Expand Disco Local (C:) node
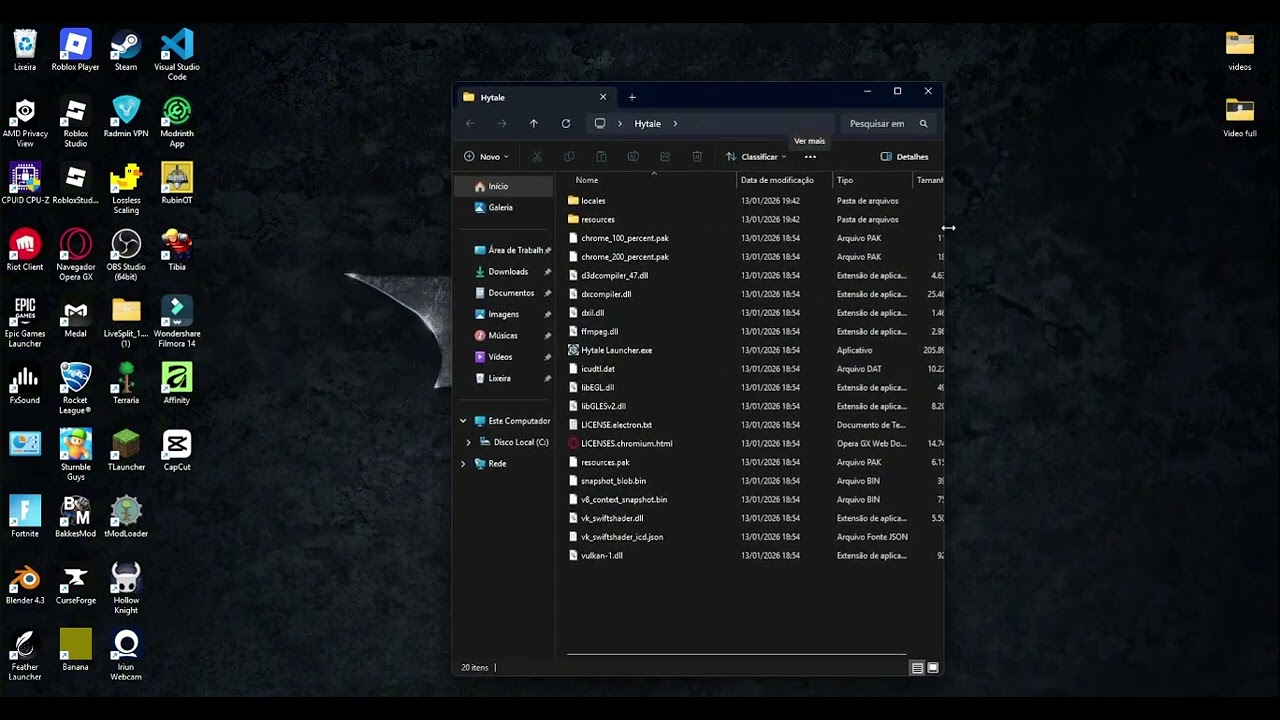The height and width of the screenshot is (720, 1280). [x=468, y=442]
